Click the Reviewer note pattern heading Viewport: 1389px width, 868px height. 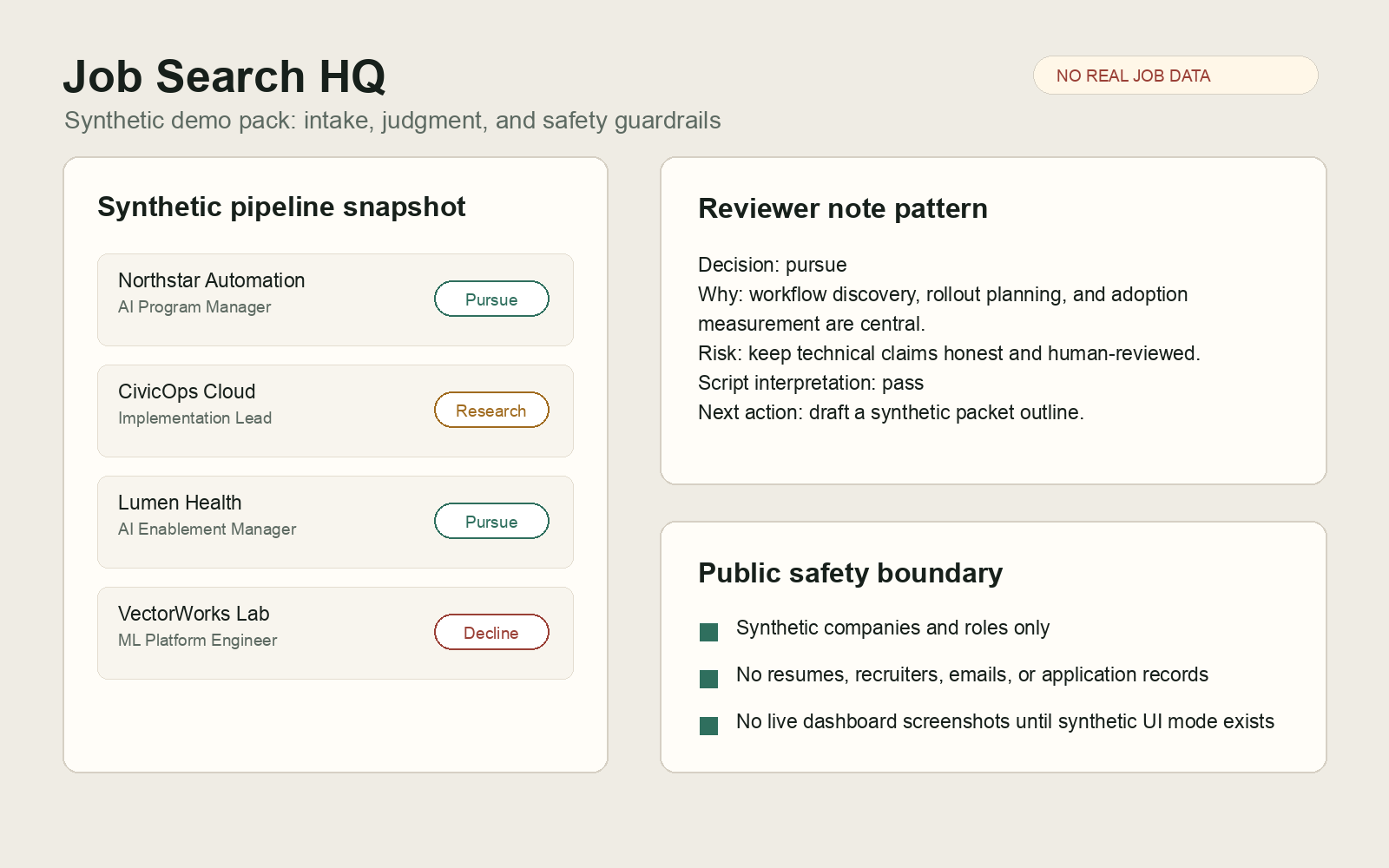click(843, 208)
